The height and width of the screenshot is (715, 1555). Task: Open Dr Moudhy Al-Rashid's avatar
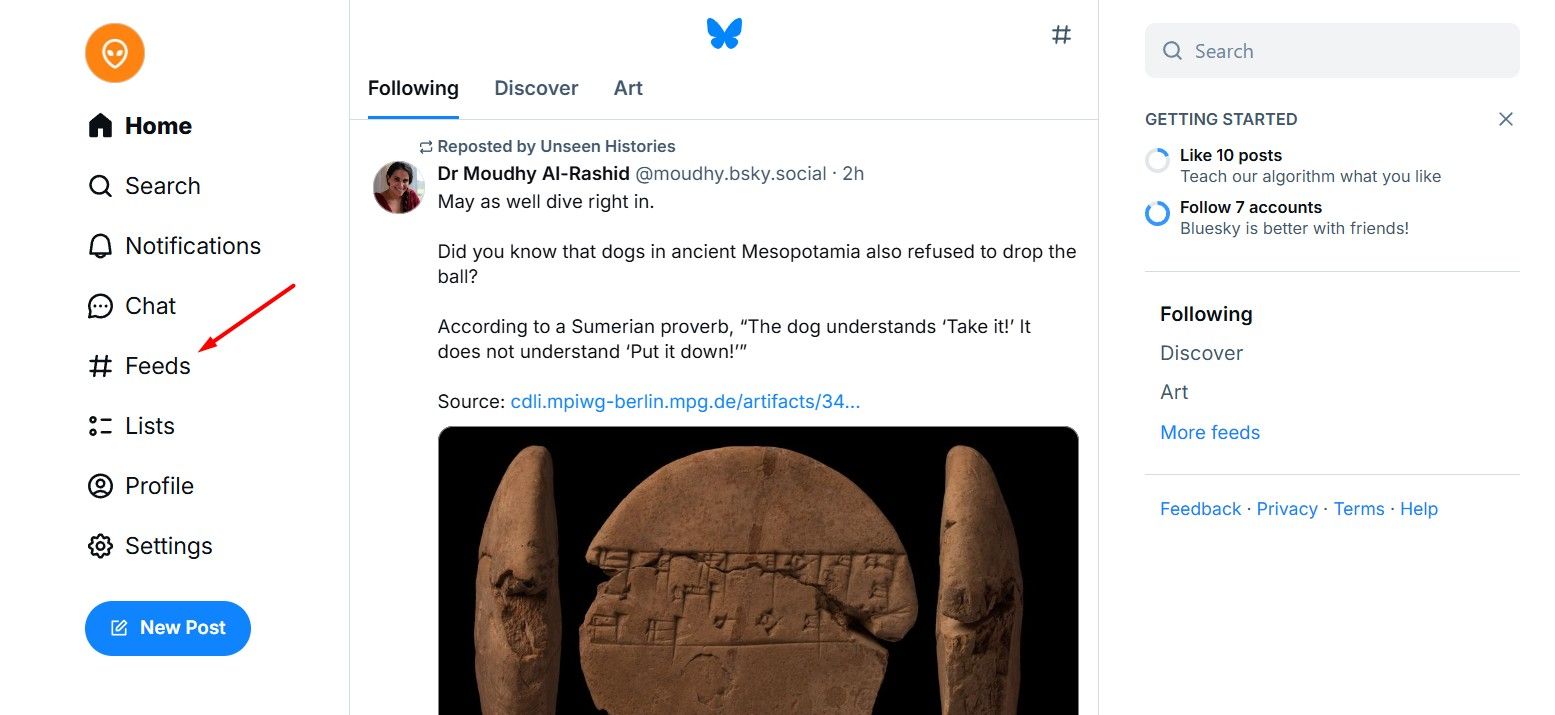pos(398,187)
